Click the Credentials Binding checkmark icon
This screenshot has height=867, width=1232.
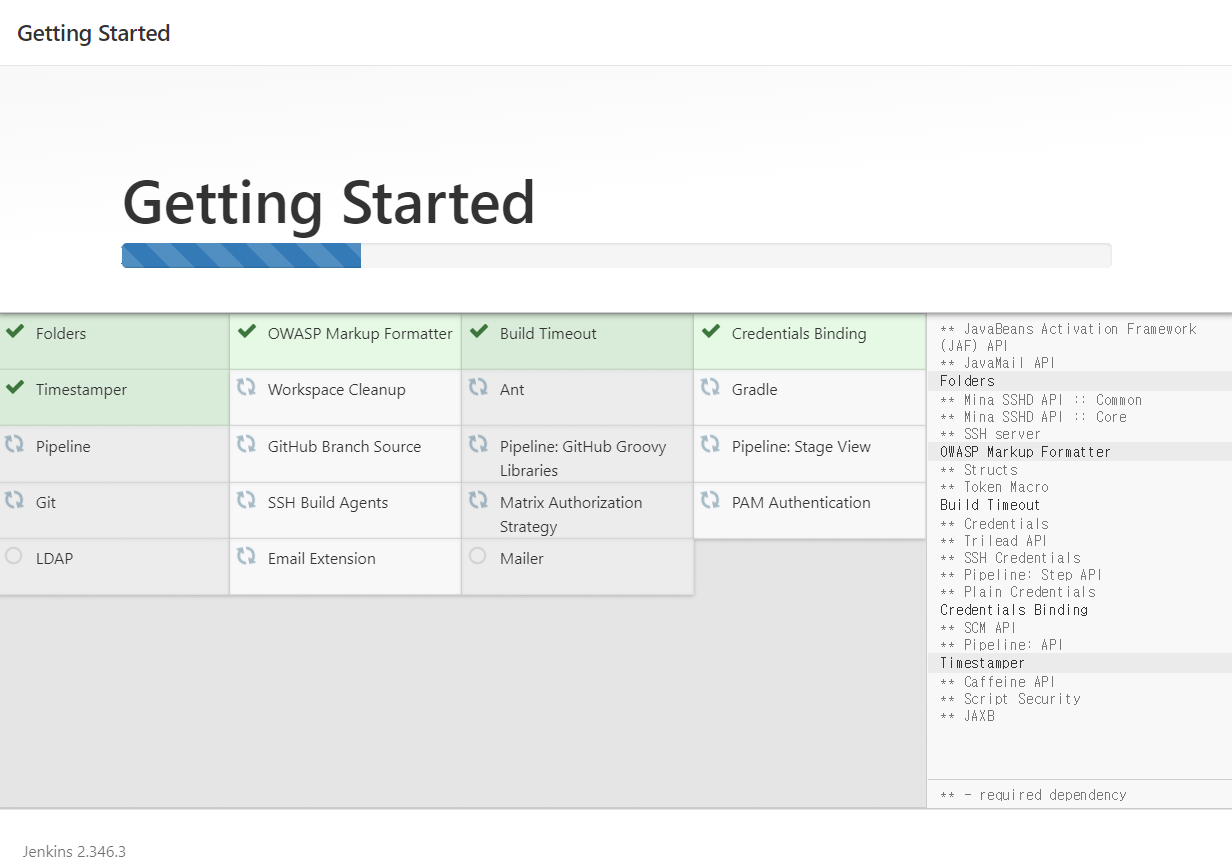click(x=710, y=332)
